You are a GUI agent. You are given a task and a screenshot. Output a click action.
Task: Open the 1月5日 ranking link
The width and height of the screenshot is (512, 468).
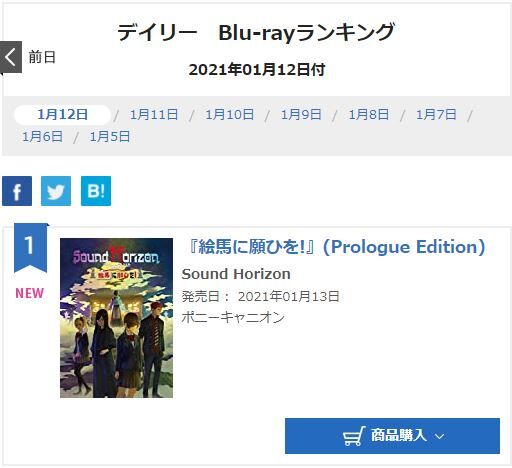click(x=110, y=136)
